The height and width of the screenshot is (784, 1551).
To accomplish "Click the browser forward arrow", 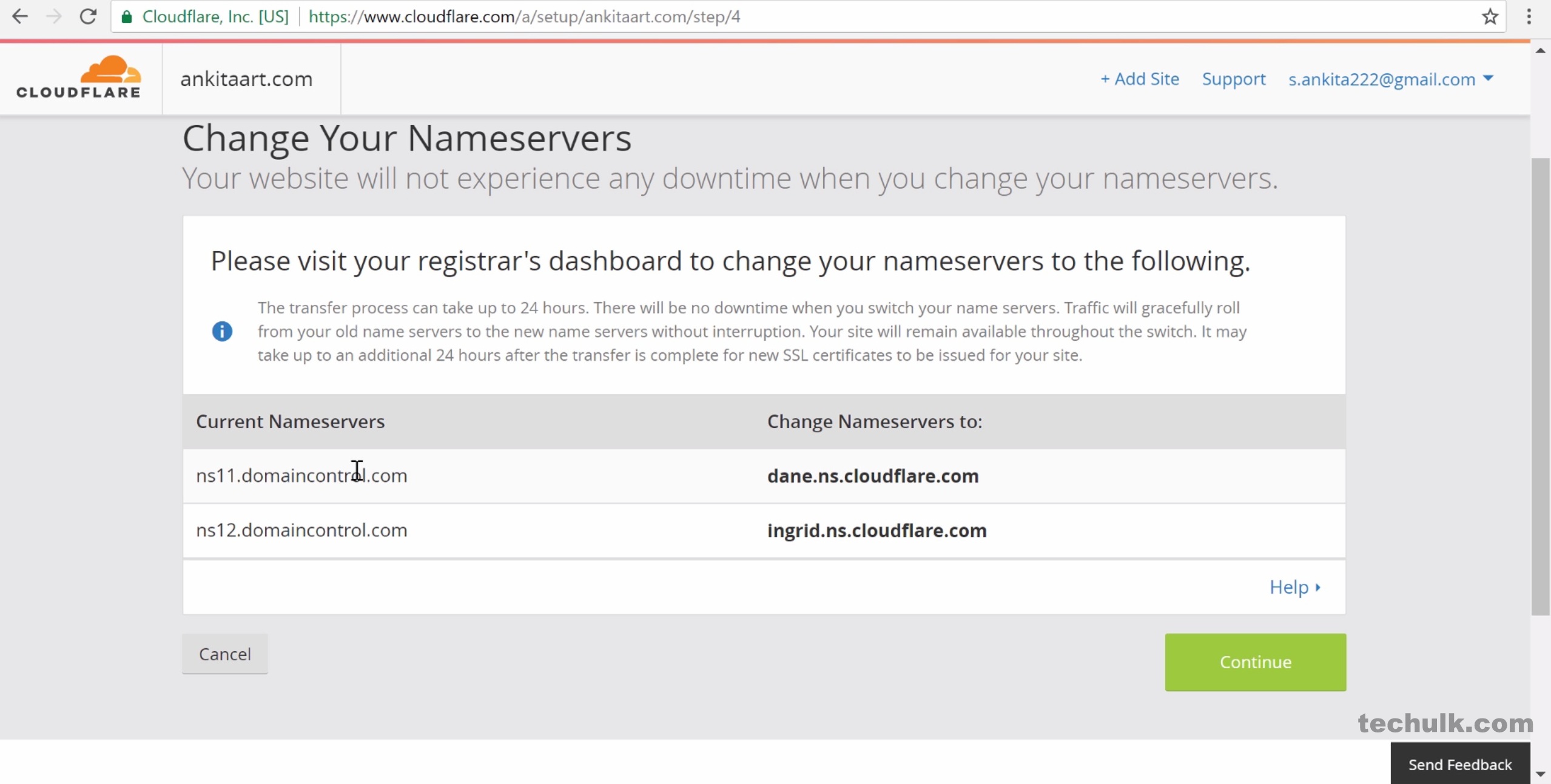I will click(54, 16).
